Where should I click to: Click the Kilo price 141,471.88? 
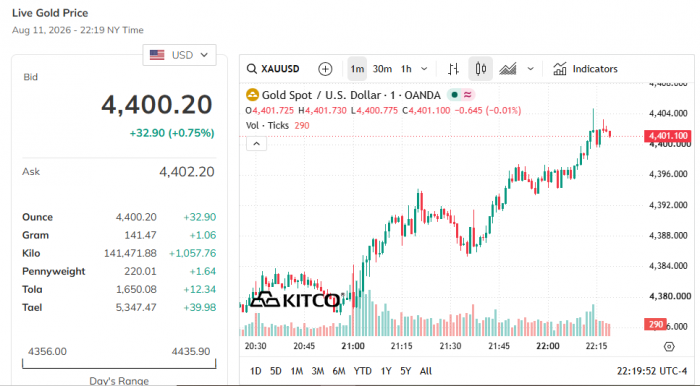pos(130,253)
